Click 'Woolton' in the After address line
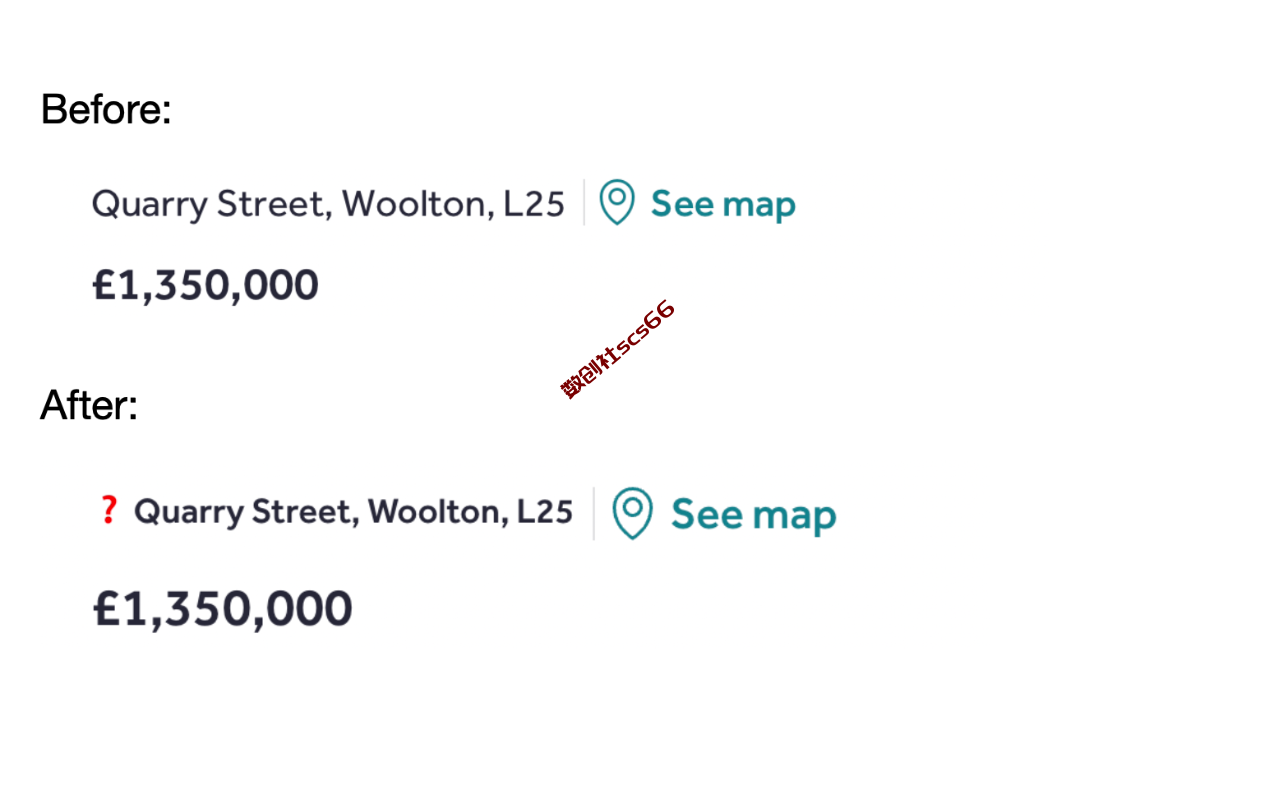The height and width of the screenshot is (800, 1280). [x=438, y=511]
